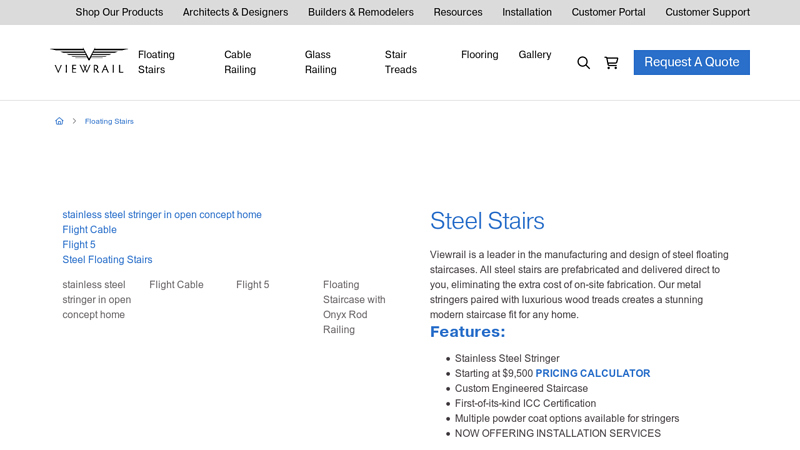
Task: Click 'Stainless Steel Stringer' bullet
Action: [x=507, y=358]
